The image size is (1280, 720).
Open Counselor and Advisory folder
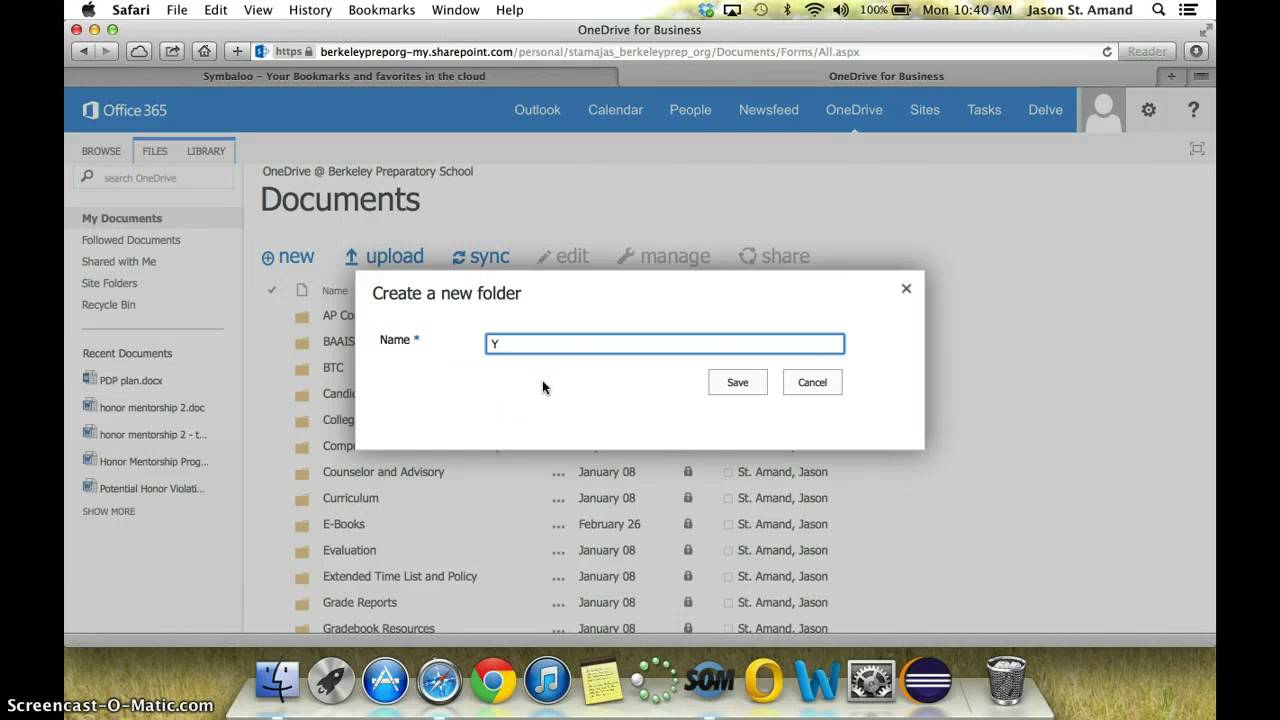coord(383,472)
